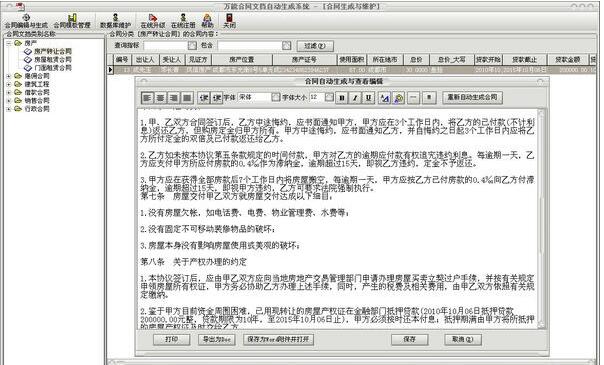Open 合同模板管理 toolbar icon
Viewport: 604px width, 365px height.
72,21
